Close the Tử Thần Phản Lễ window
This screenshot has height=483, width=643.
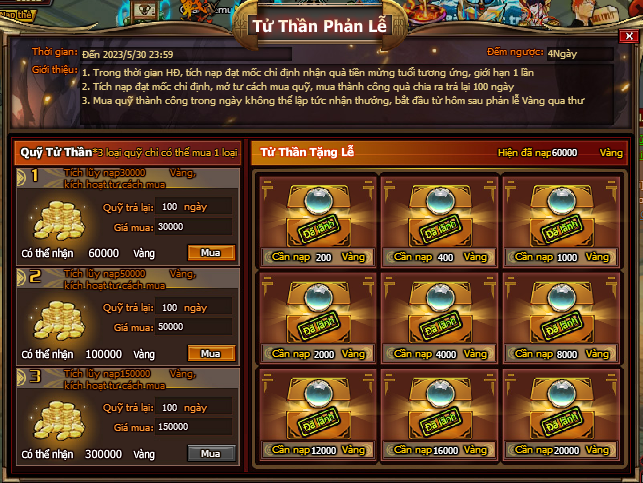[x=629, y=36]
